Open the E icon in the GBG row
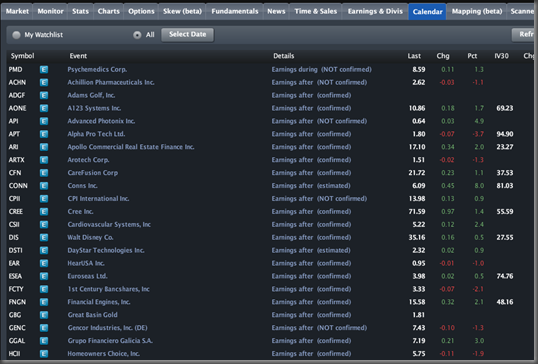 click(x=44, y=315)
